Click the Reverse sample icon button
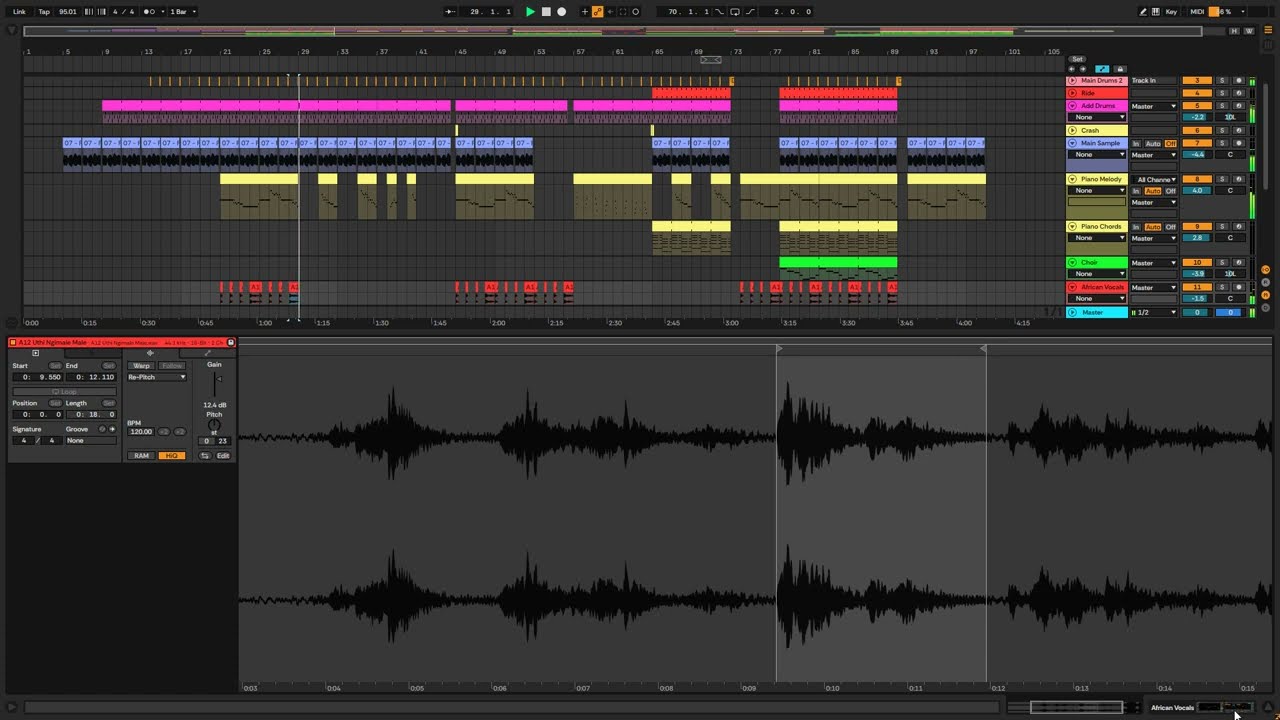 [x=205, y=456]
